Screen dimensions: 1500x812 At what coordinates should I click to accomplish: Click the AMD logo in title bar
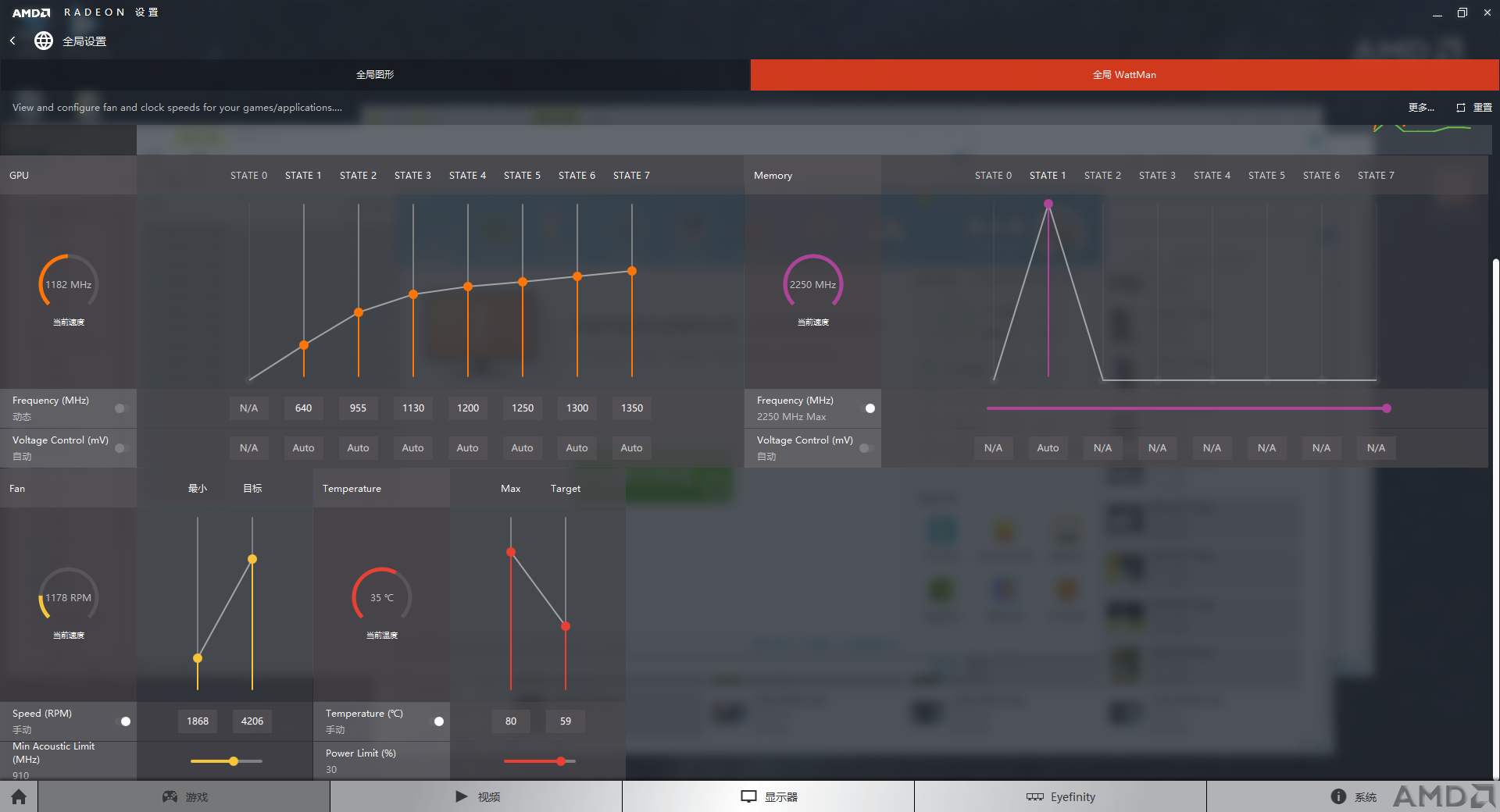pos(31,12)
